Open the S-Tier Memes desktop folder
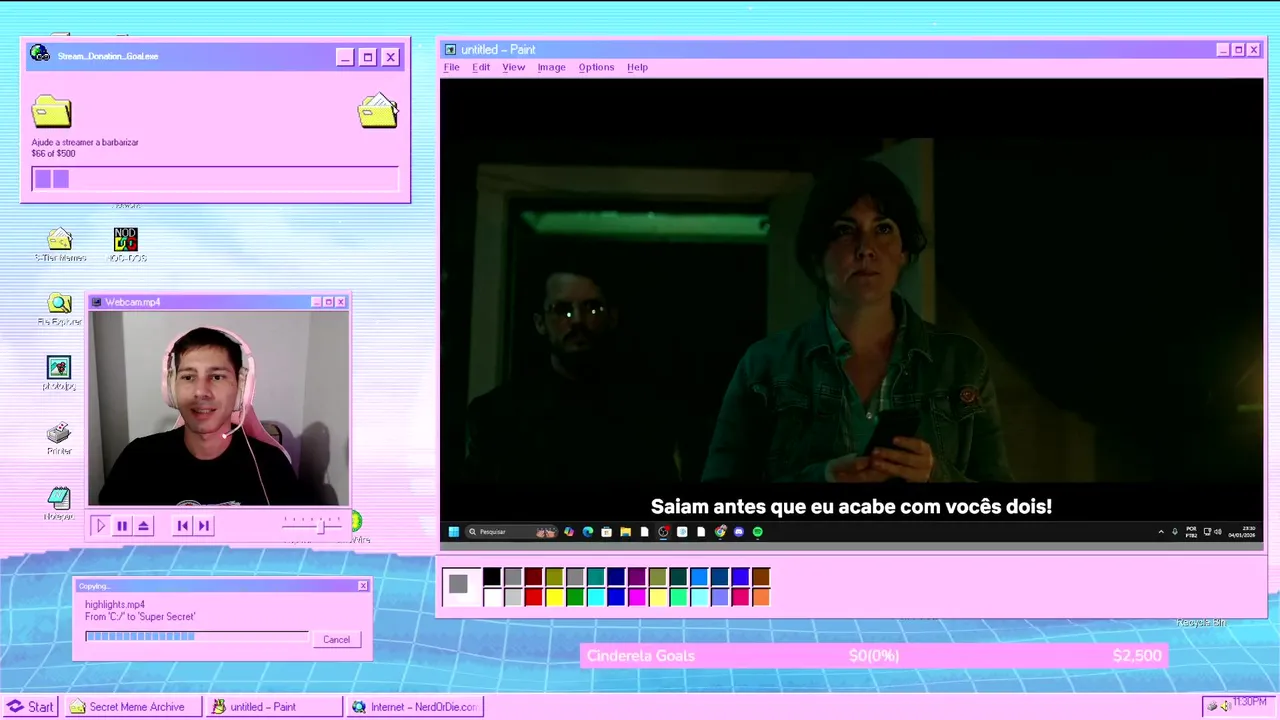This screenshot has width=1280, height=720. (60, 245)
